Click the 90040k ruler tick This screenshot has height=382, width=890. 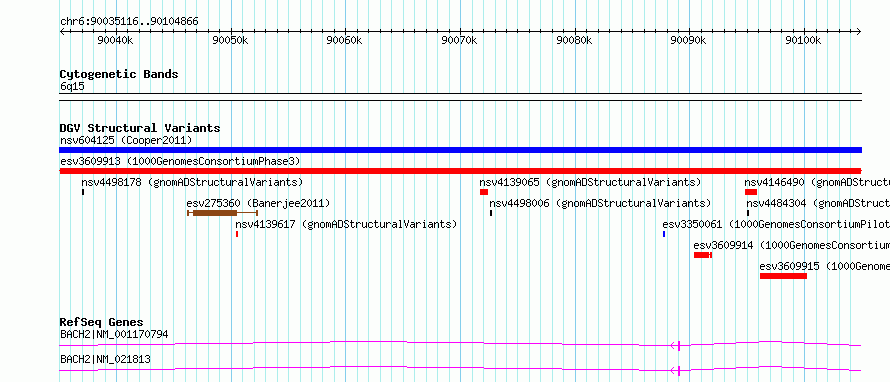coord(116,40)
